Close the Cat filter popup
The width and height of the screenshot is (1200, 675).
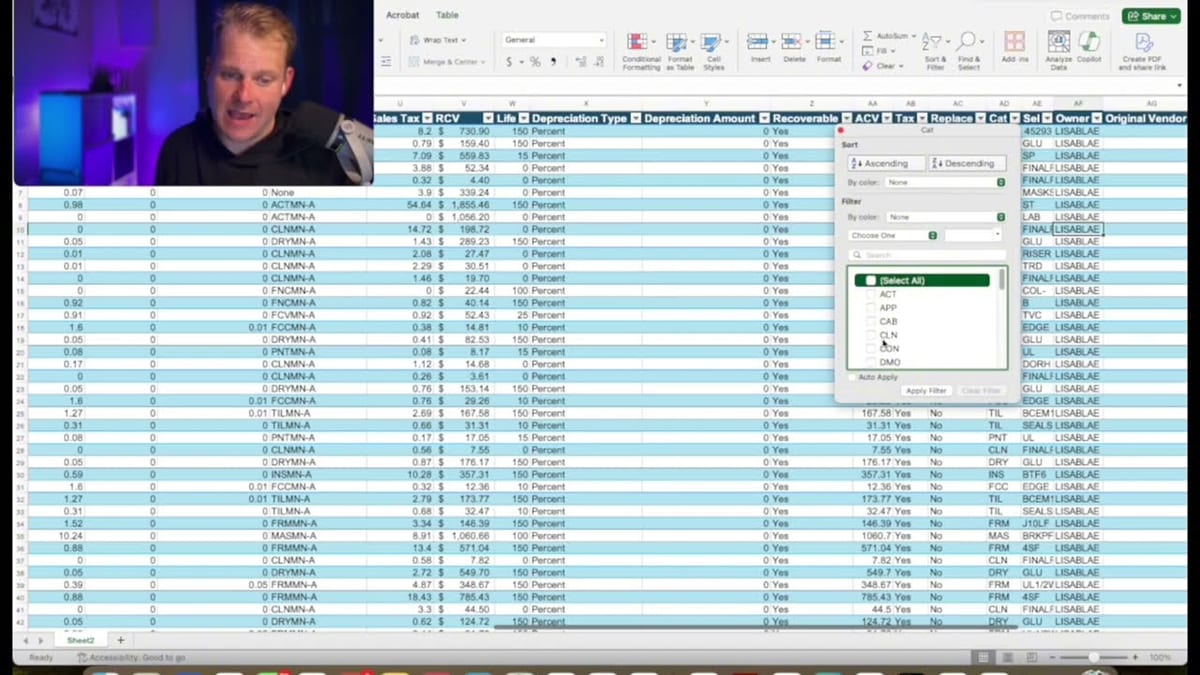click(841, 130)
